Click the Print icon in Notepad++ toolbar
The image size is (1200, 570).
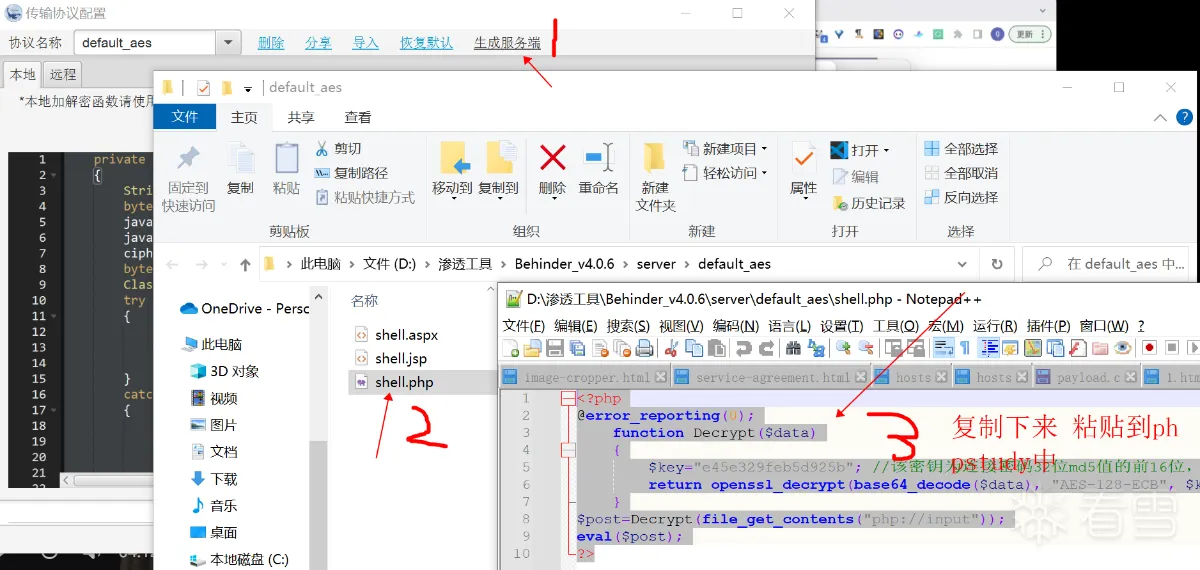[x=645, y=348]
